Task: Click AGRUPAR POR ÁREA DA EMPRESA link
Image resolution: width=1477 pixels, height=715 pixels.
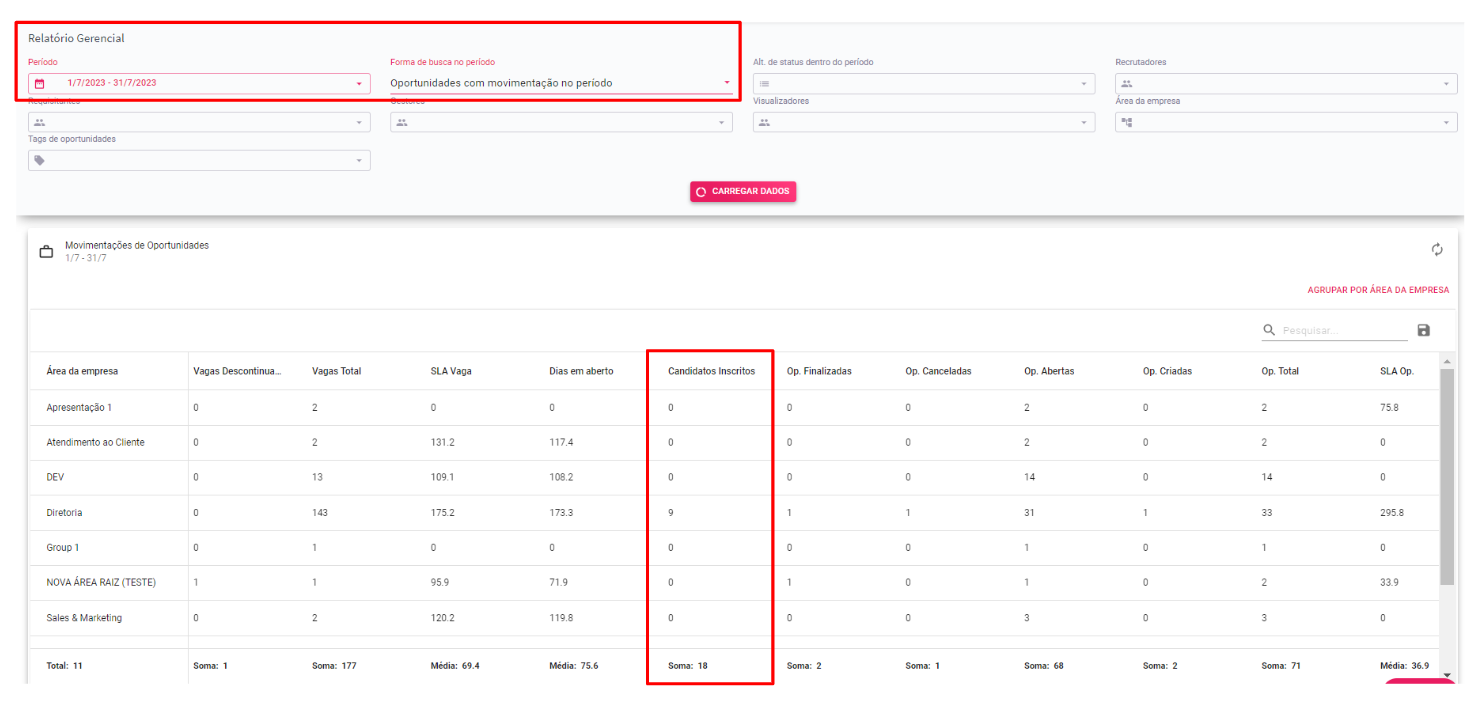Action: 1377,290
